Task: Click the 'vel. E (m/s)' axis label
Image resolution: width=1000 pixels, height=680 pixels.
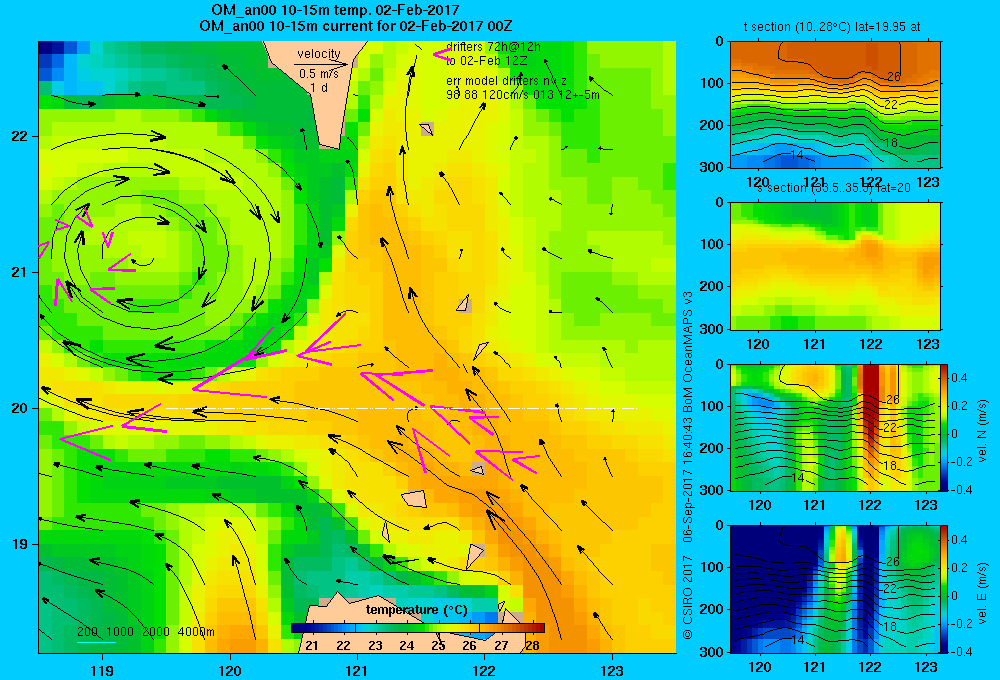Action: [983, 592]
